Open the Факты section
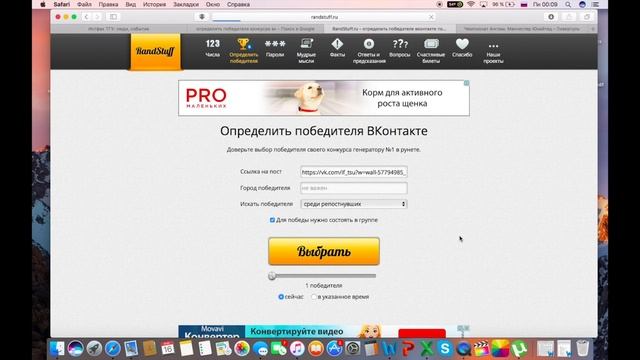Viewport: 640px width, 360px height. click(337, 48)
